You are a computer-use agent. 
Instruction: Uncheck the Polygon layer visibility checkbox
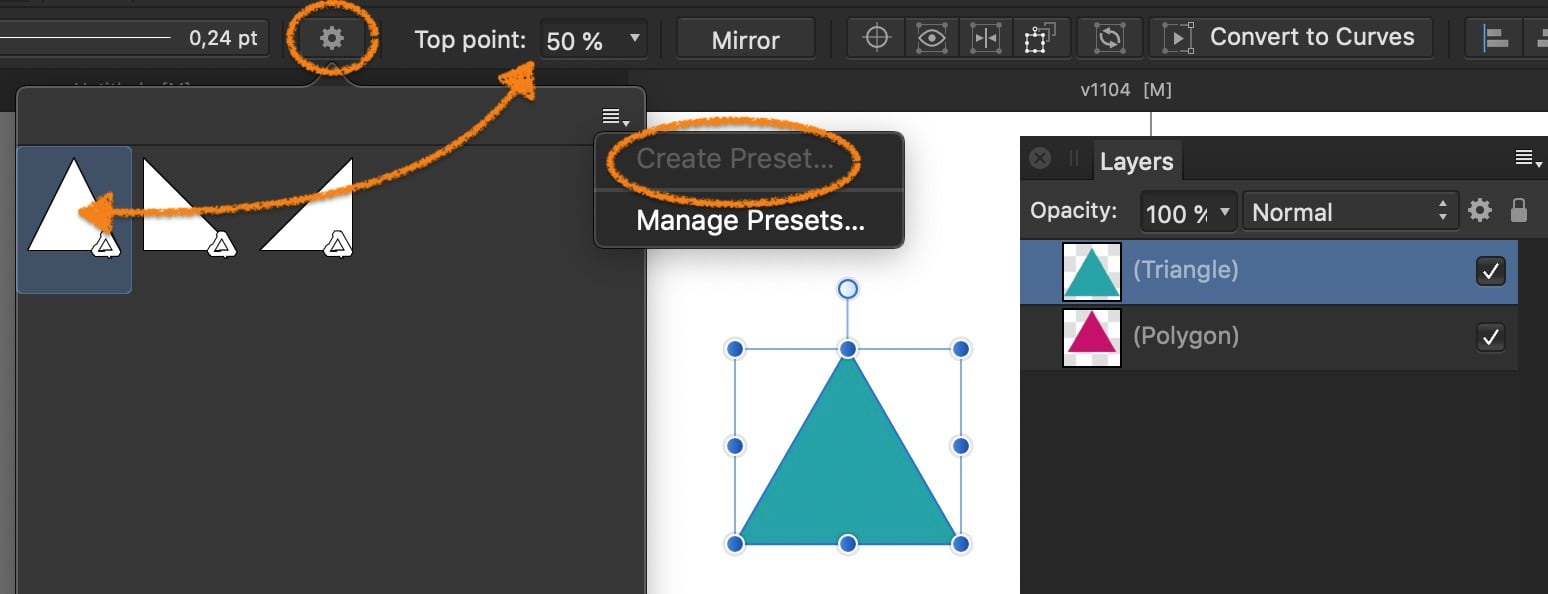click(1491, 337)
